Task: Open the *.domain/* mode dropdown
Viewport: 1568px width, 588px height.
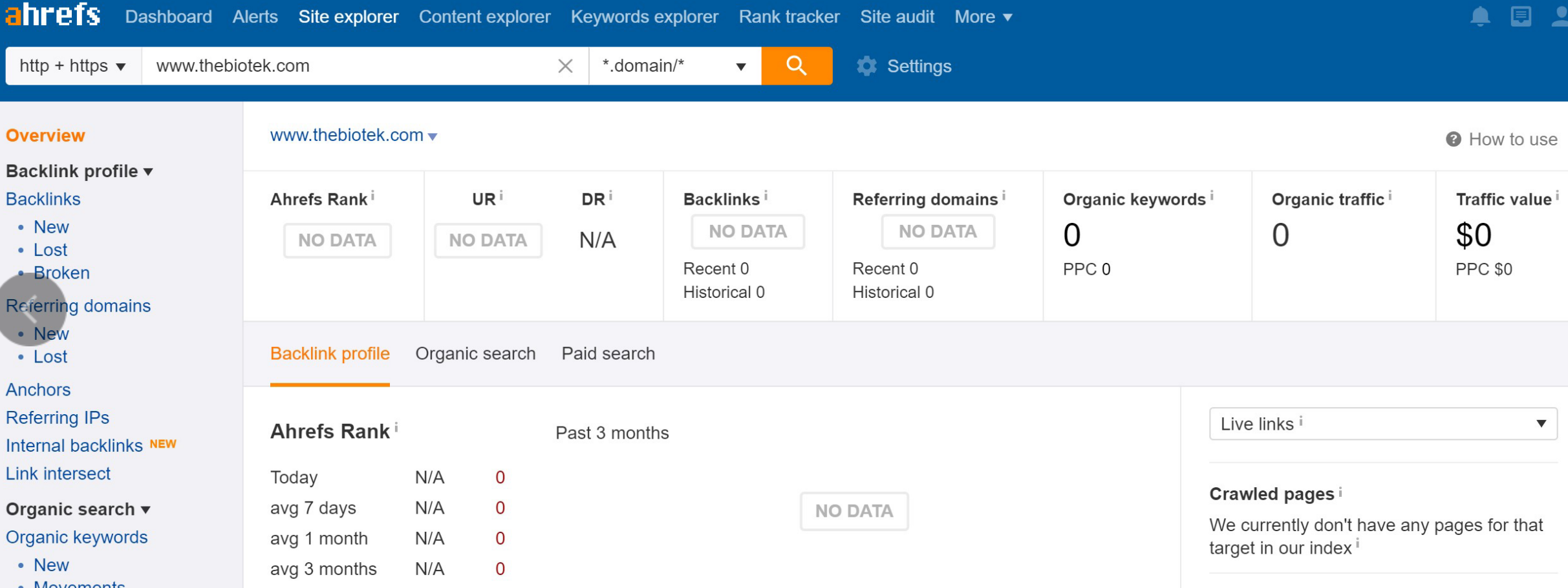Action: click(675, 66)
